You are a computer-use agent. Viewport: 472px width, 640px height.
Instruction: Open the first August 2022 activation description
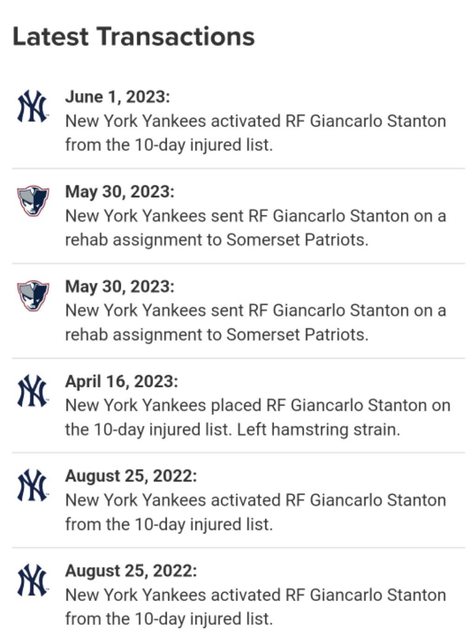[x=256, y=512]
